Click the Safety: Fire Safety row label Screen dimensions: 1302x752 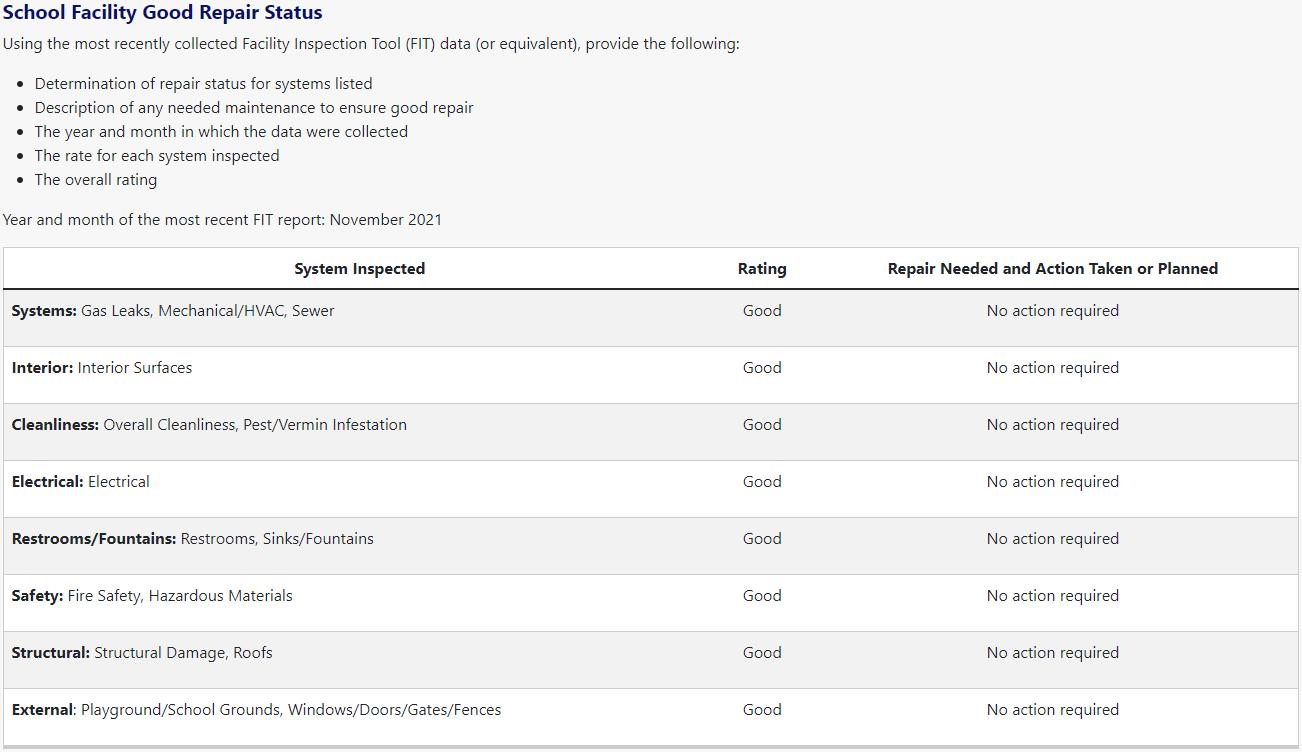(x=152, y=596)
